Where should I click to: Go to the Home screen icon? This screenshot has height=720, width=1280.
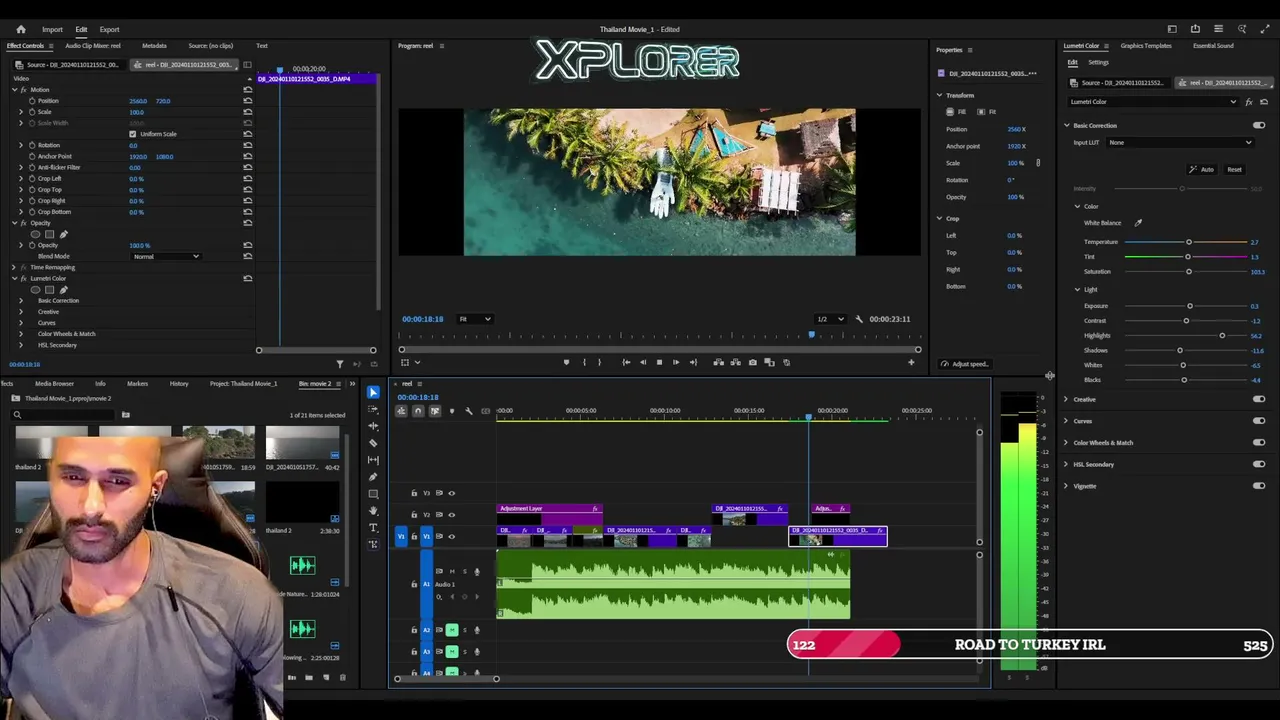(21, 29)
